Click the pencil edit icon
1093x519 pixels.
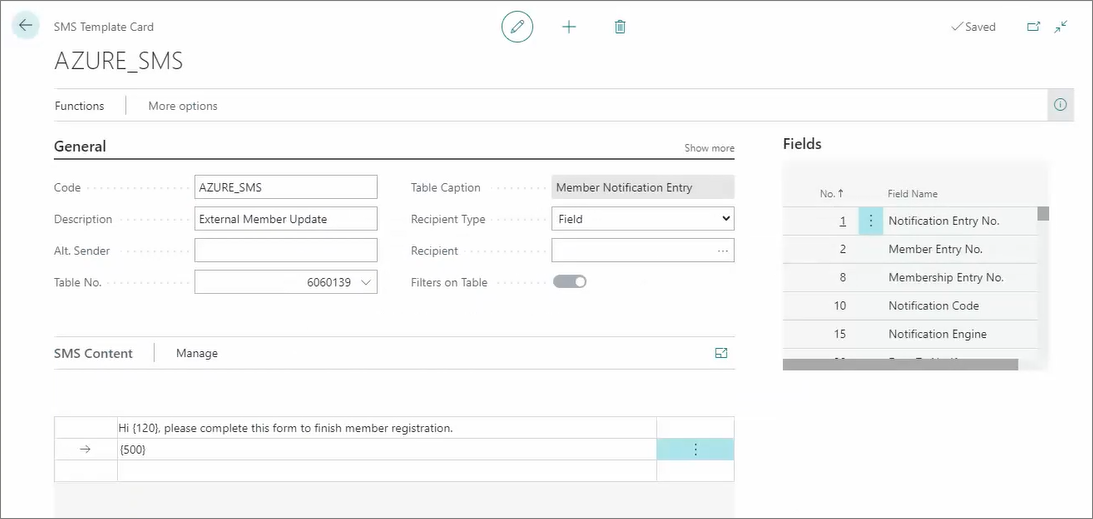[x=517, y=27]
